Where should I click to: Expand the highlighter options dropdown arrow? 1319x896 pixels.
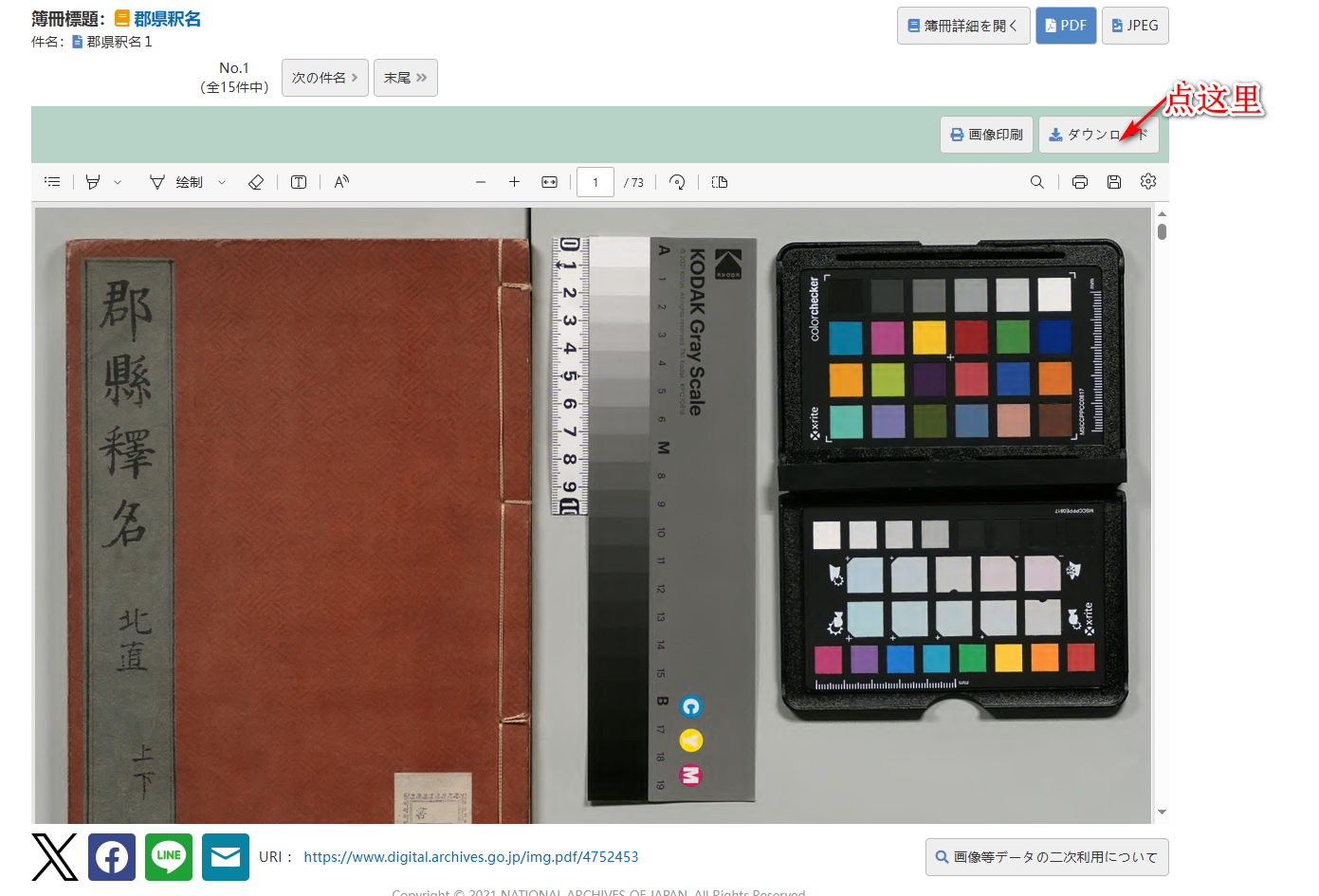(118, 182)
